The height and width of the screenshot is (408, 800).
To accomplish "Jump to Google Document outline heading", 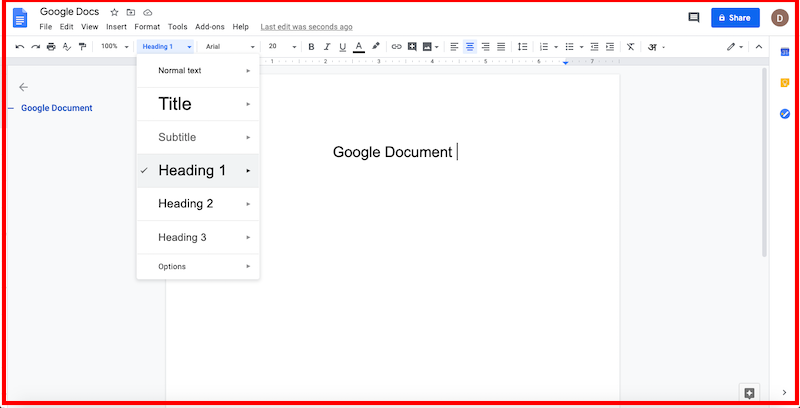I will pyautogui.click(x=57, y=108).
